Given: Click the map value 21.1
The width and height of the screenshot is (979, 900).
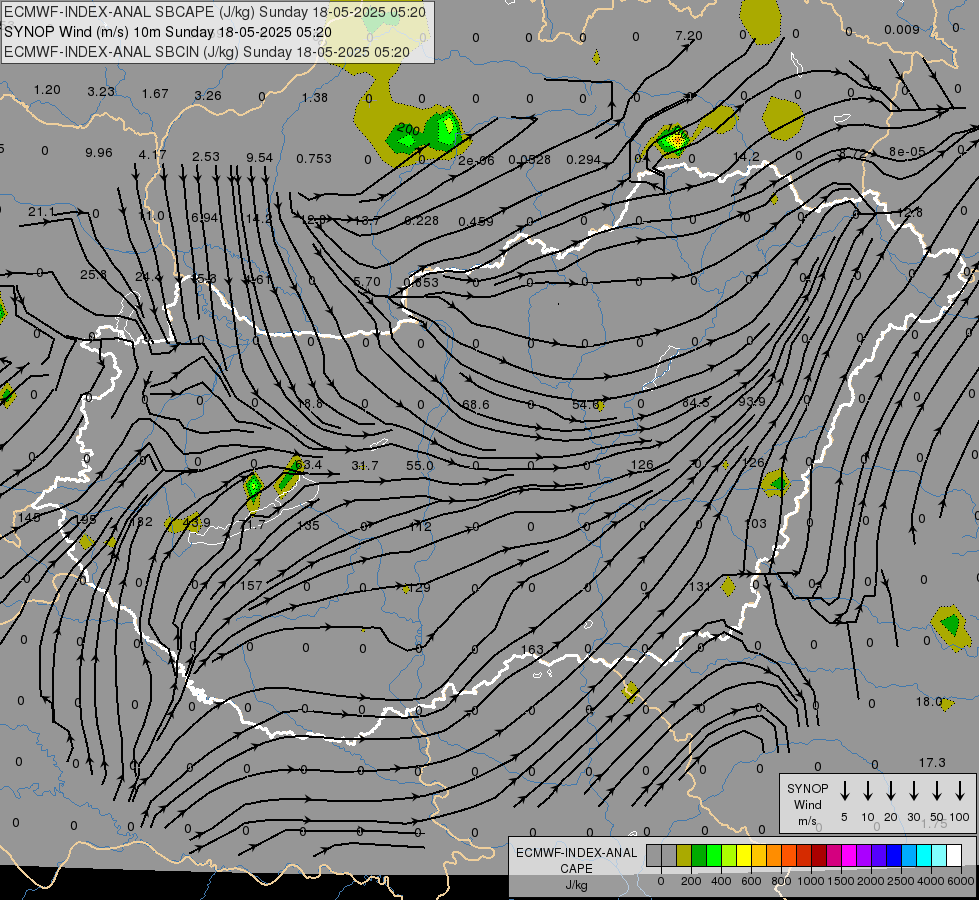Looking at the screenshot, I should click(41, 212).
